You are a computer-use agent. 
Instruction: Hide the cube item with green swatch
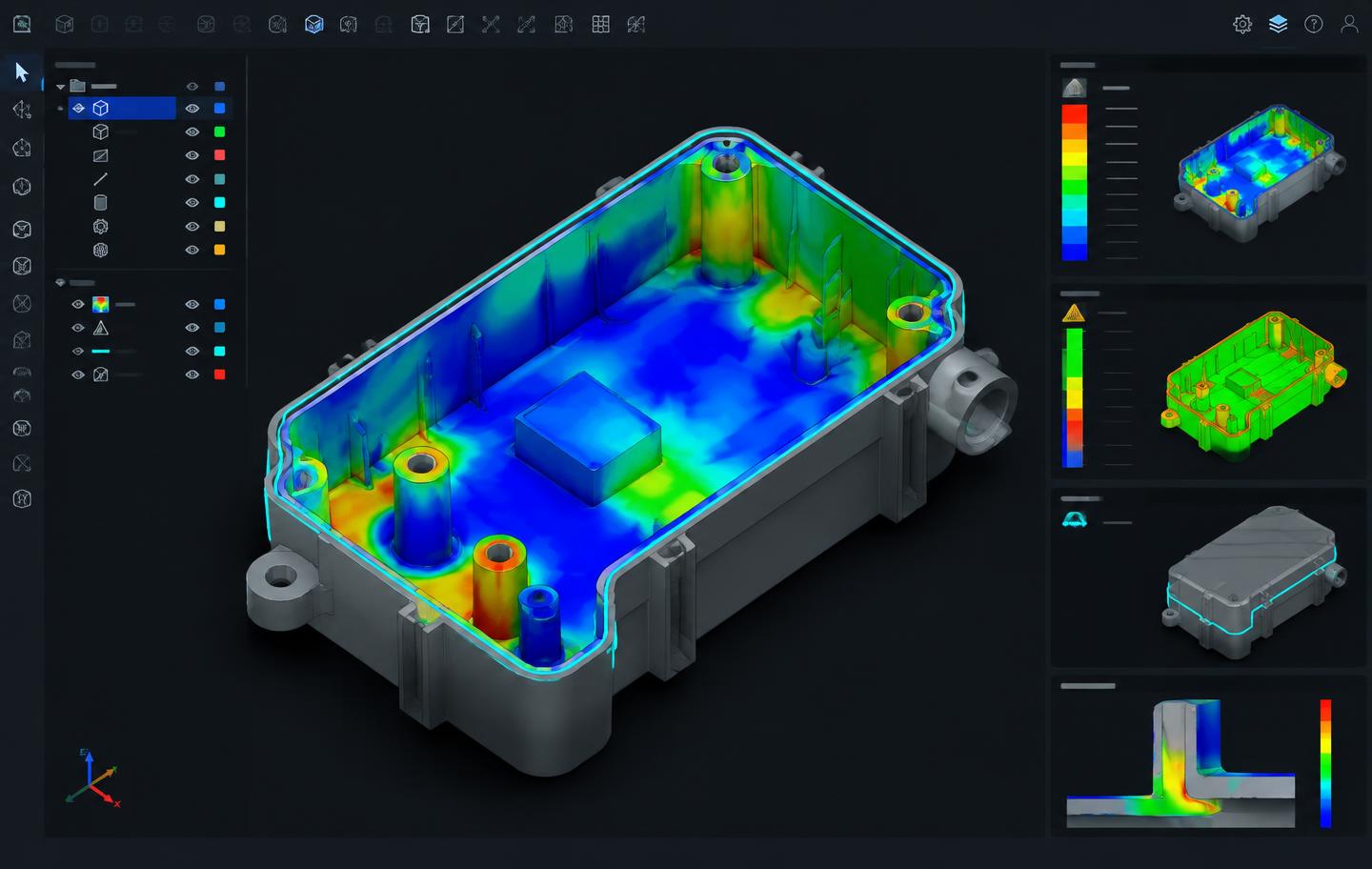point(192,132)
